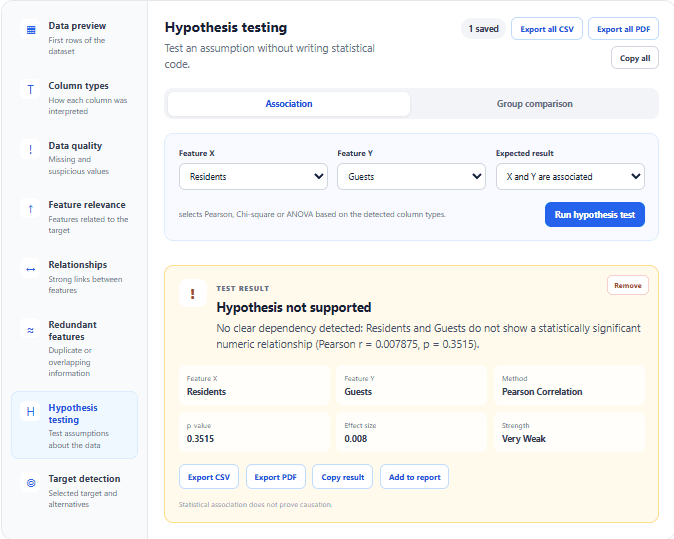Switch to the Group comparison tab
Screen dimensions: 674x539
(x=534, y=104)
